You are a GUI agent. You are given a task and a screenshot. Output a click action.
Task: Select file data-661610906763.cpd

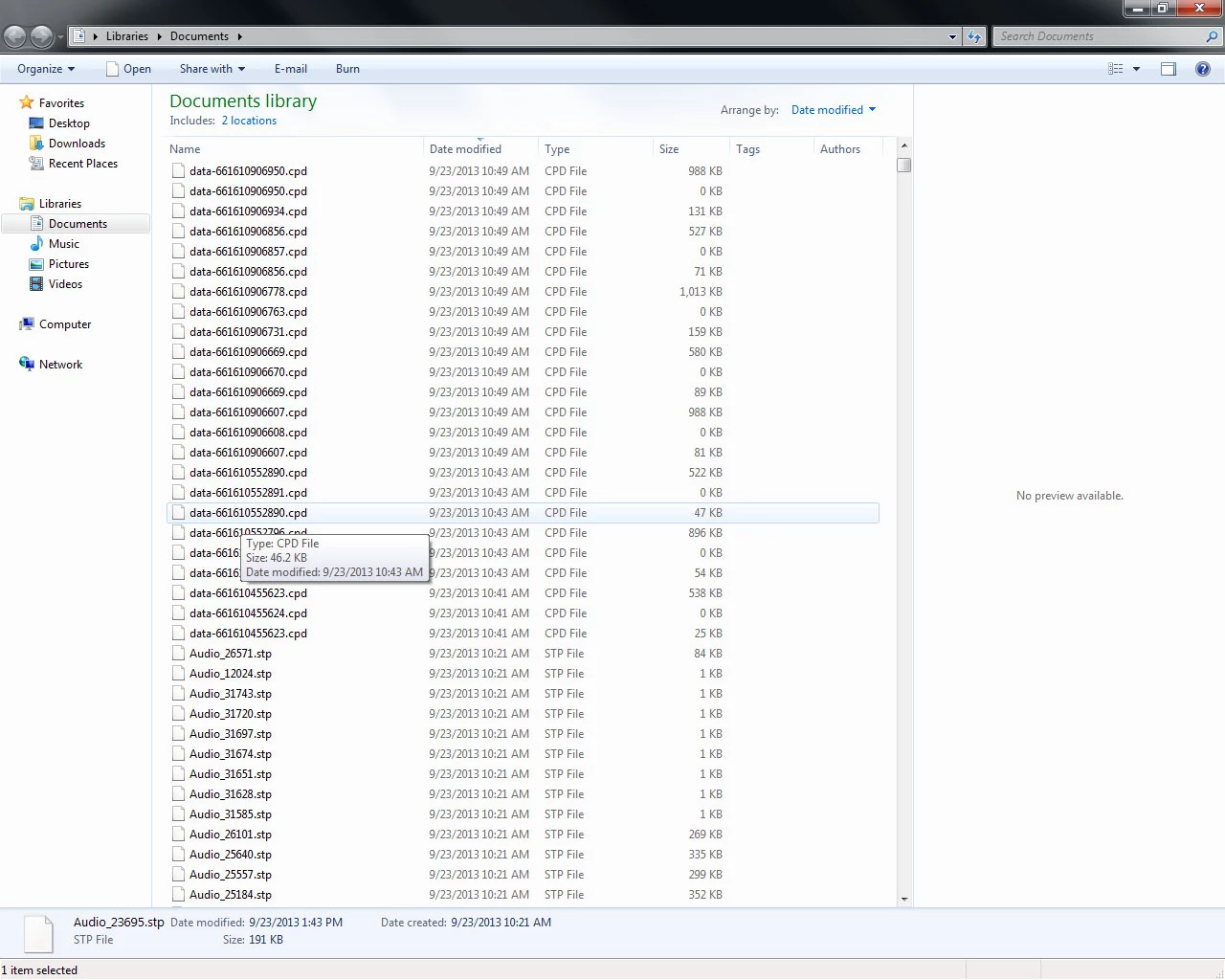248,312
